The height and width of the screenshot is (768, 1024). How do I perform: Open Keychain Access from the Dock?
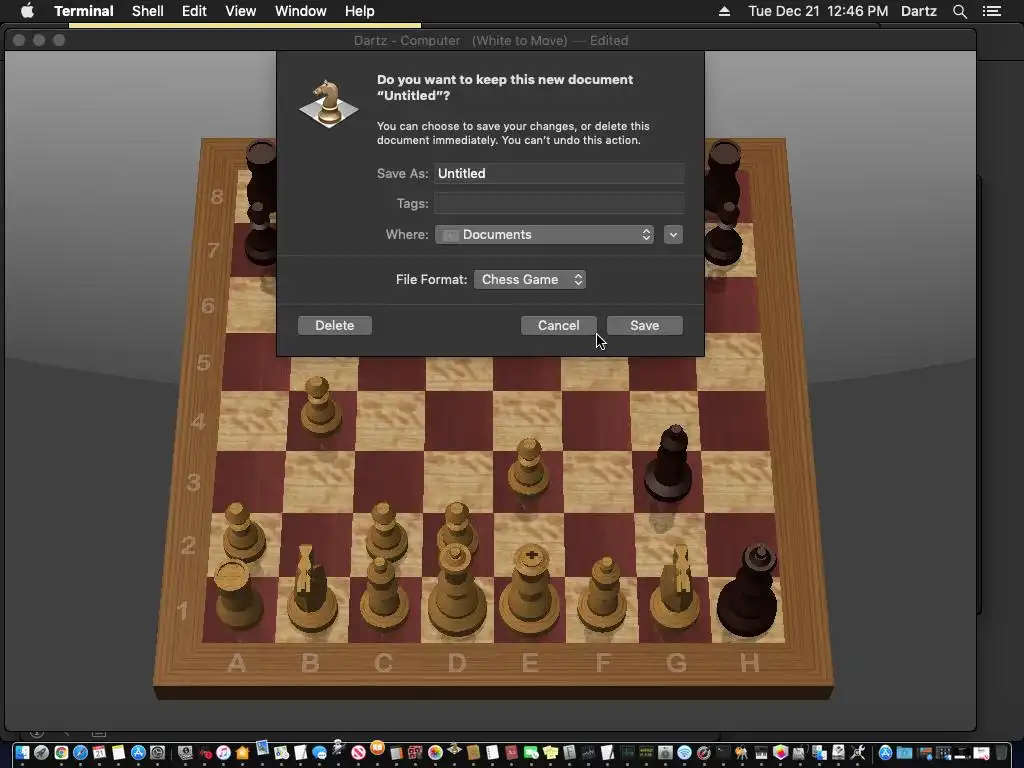click(x=741, y=752)
